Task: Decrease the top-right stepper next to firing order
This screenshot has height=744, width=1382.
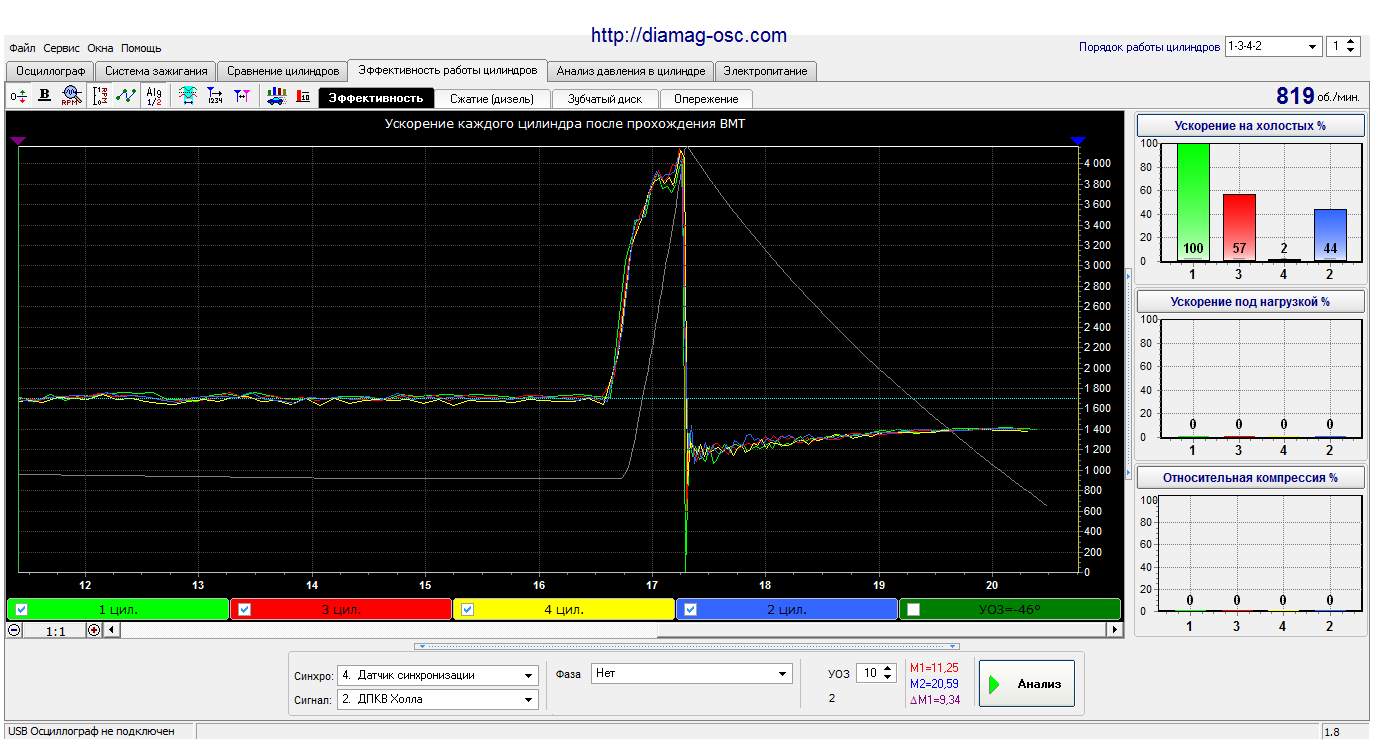Action: point(1352,51)
